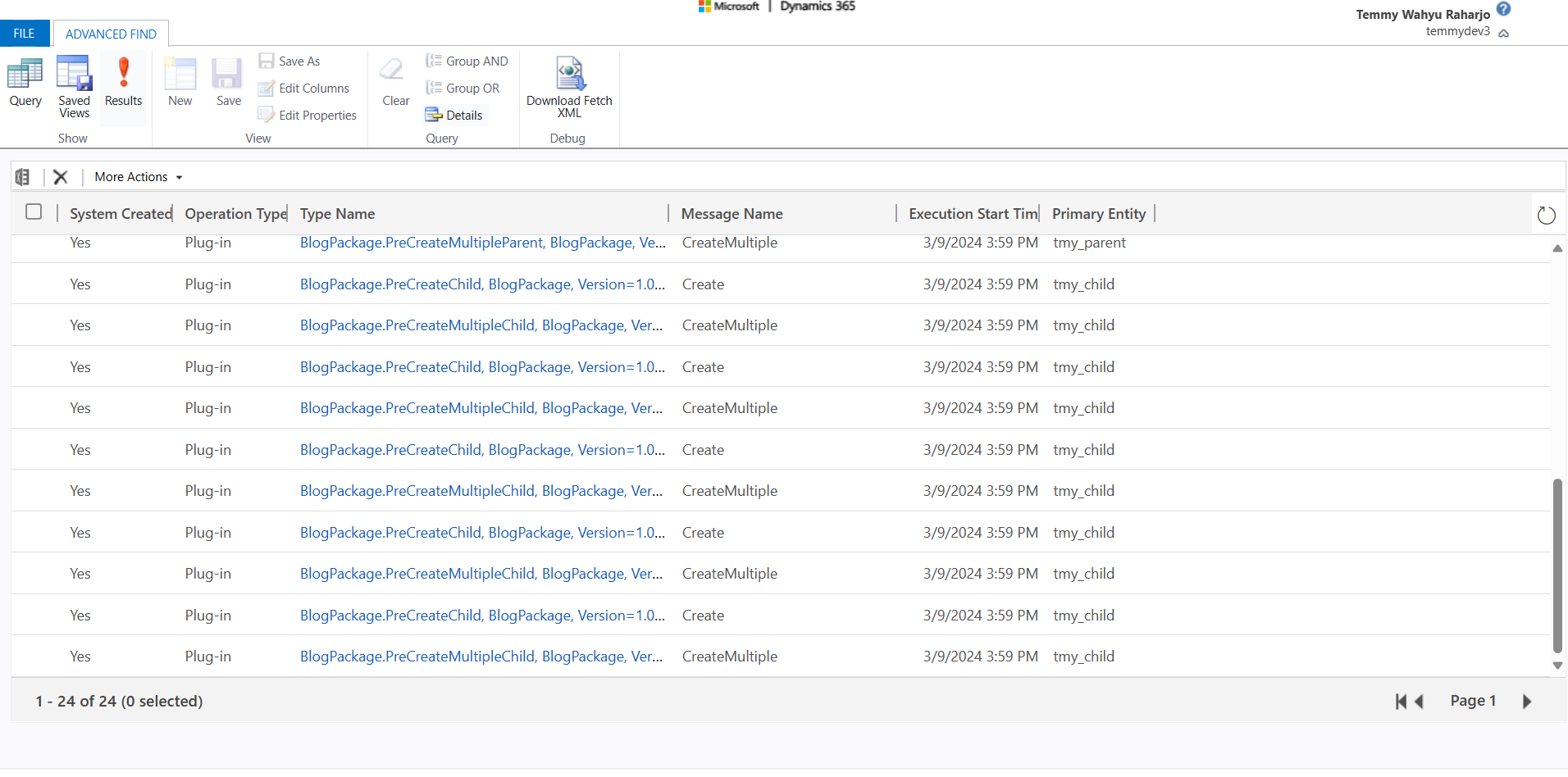Image resolution: width=1568 pixels, height=777 pixels.
Task: Open the help question mark icon
Action: pos(1503,9)
